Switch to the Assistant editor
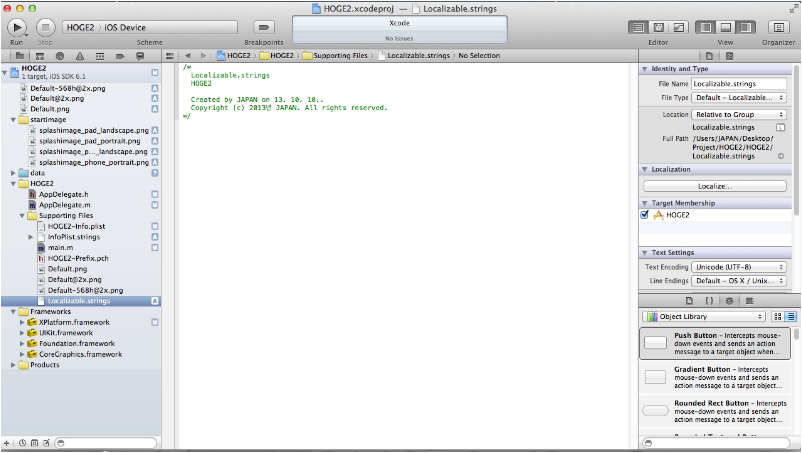 [x=660, y=27]
